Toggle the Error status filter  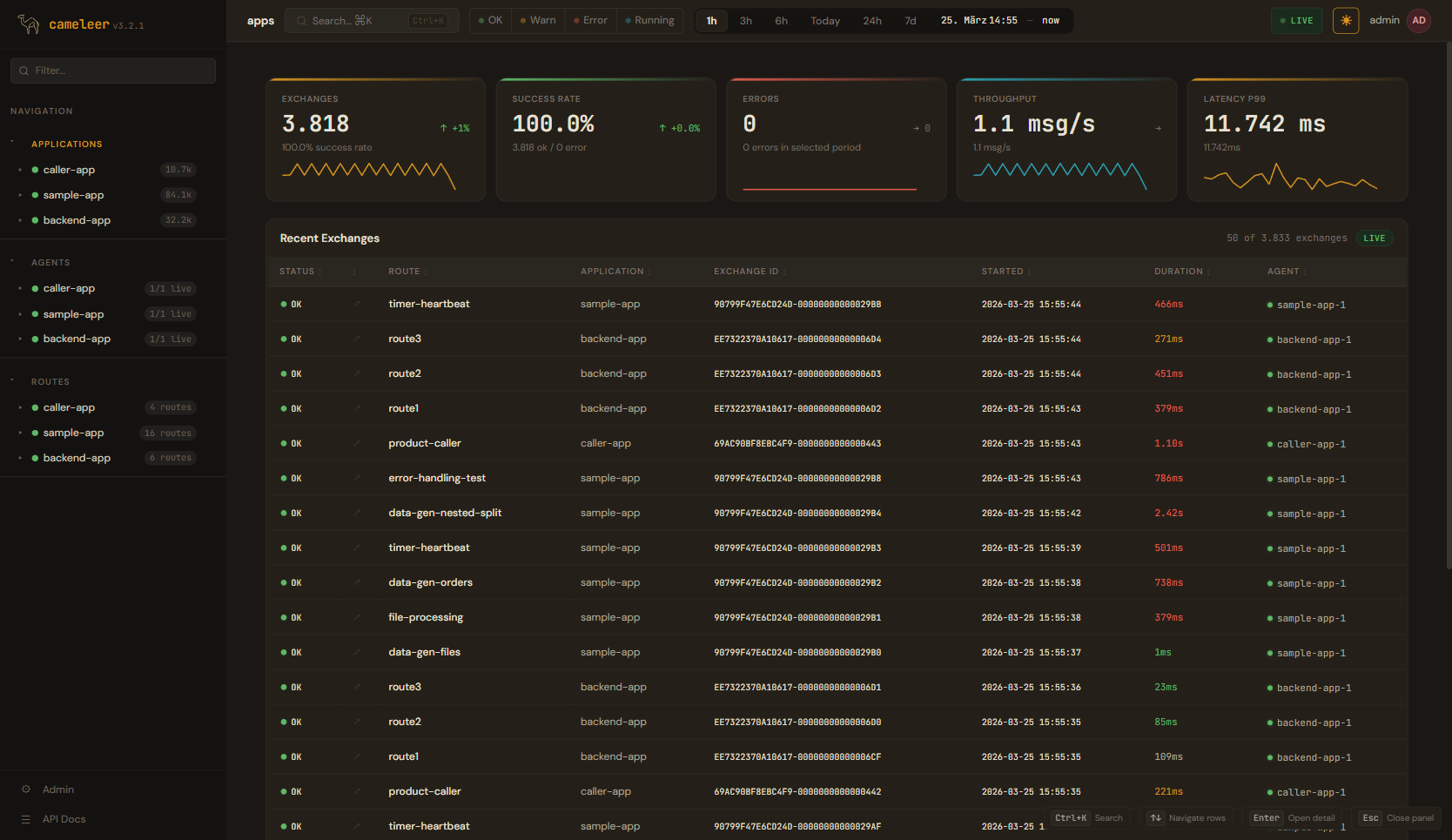[591, 20]
